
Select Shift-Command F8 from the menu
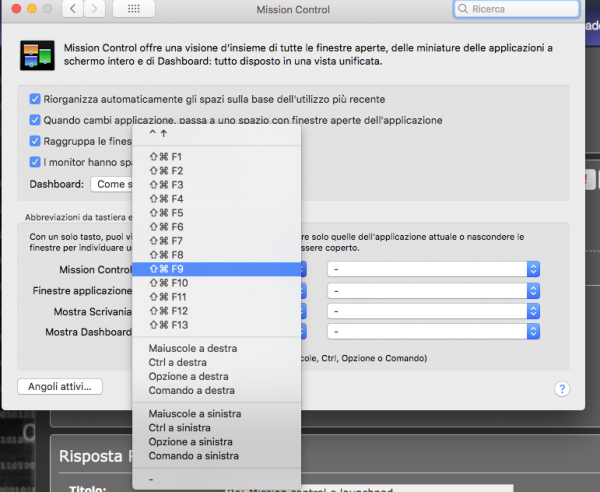217,255
